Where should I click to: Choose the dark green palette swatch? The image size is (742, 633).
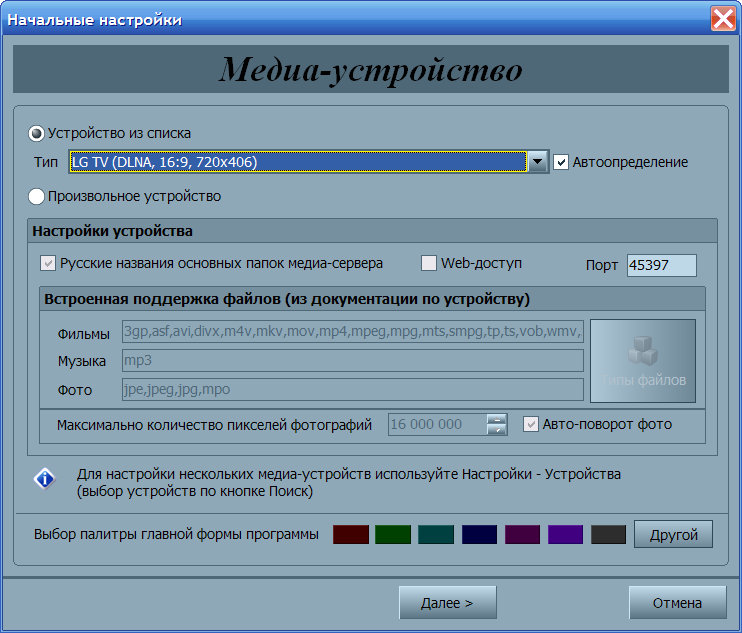pos(393,535)
